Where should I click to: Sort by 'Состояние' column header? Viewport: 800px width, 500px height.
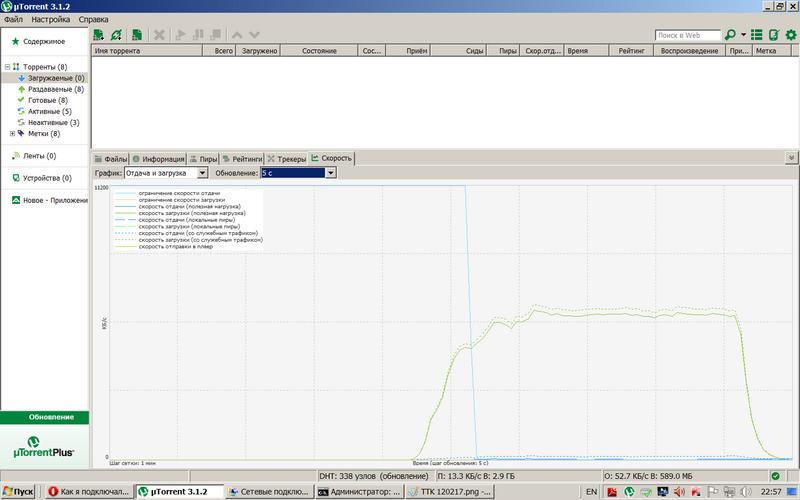pyautogui.click(x=319, y=51)
